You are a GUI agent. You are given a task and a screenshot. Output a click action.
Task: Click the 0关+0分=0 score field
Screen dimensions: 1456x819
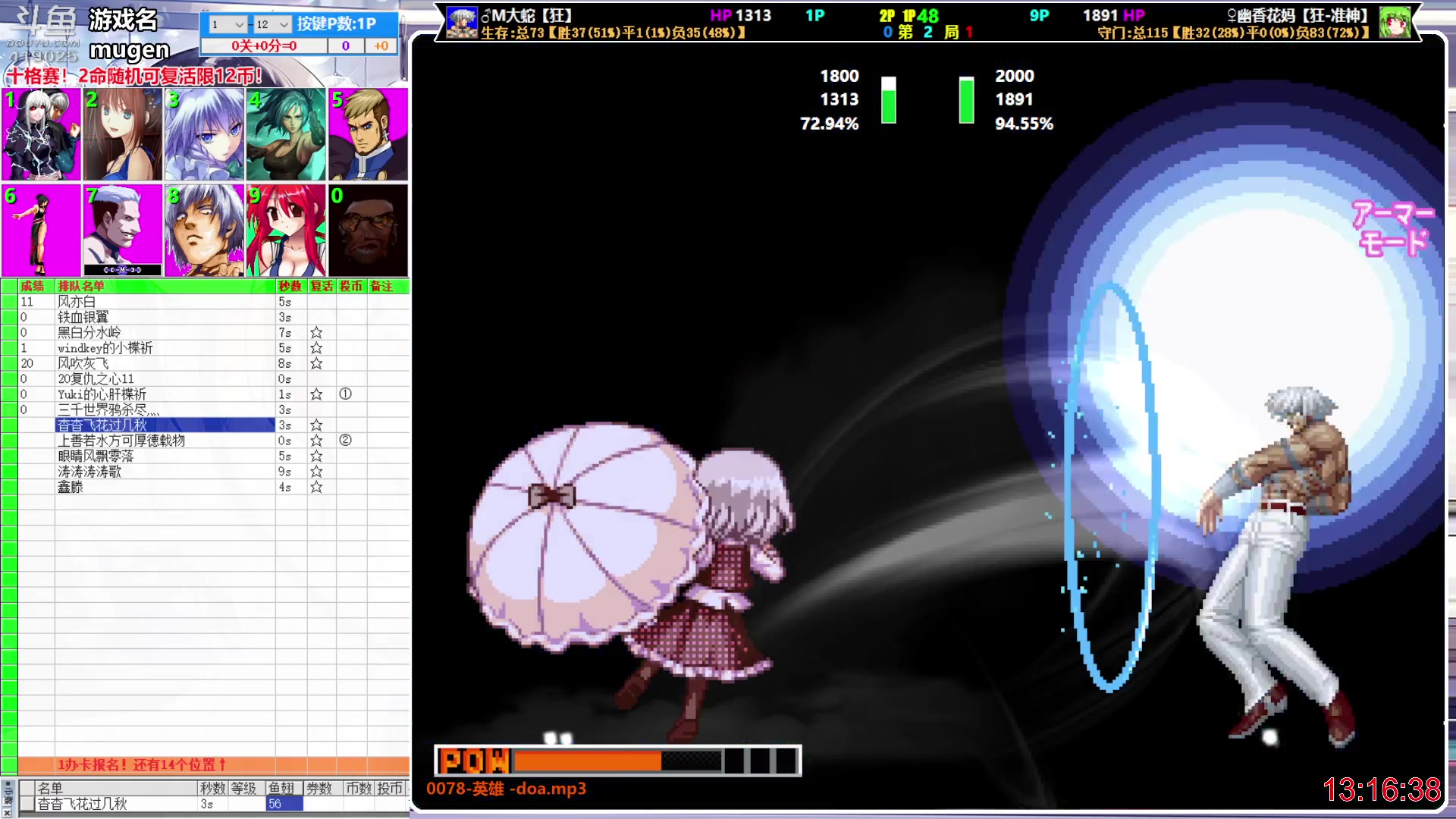coord(264,46)
